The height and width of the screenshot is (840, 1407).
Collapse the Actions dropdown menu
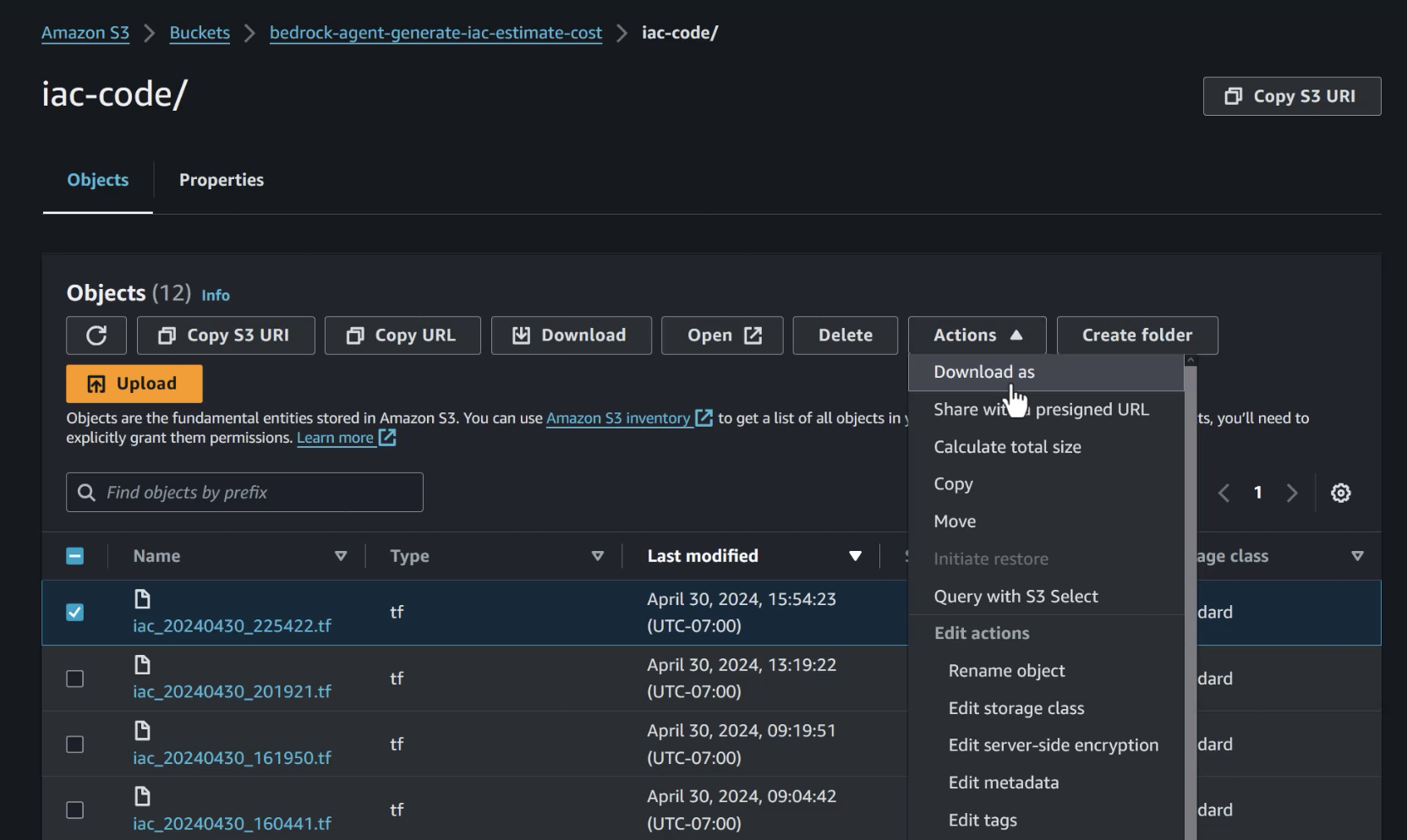[x=977, y=335]
